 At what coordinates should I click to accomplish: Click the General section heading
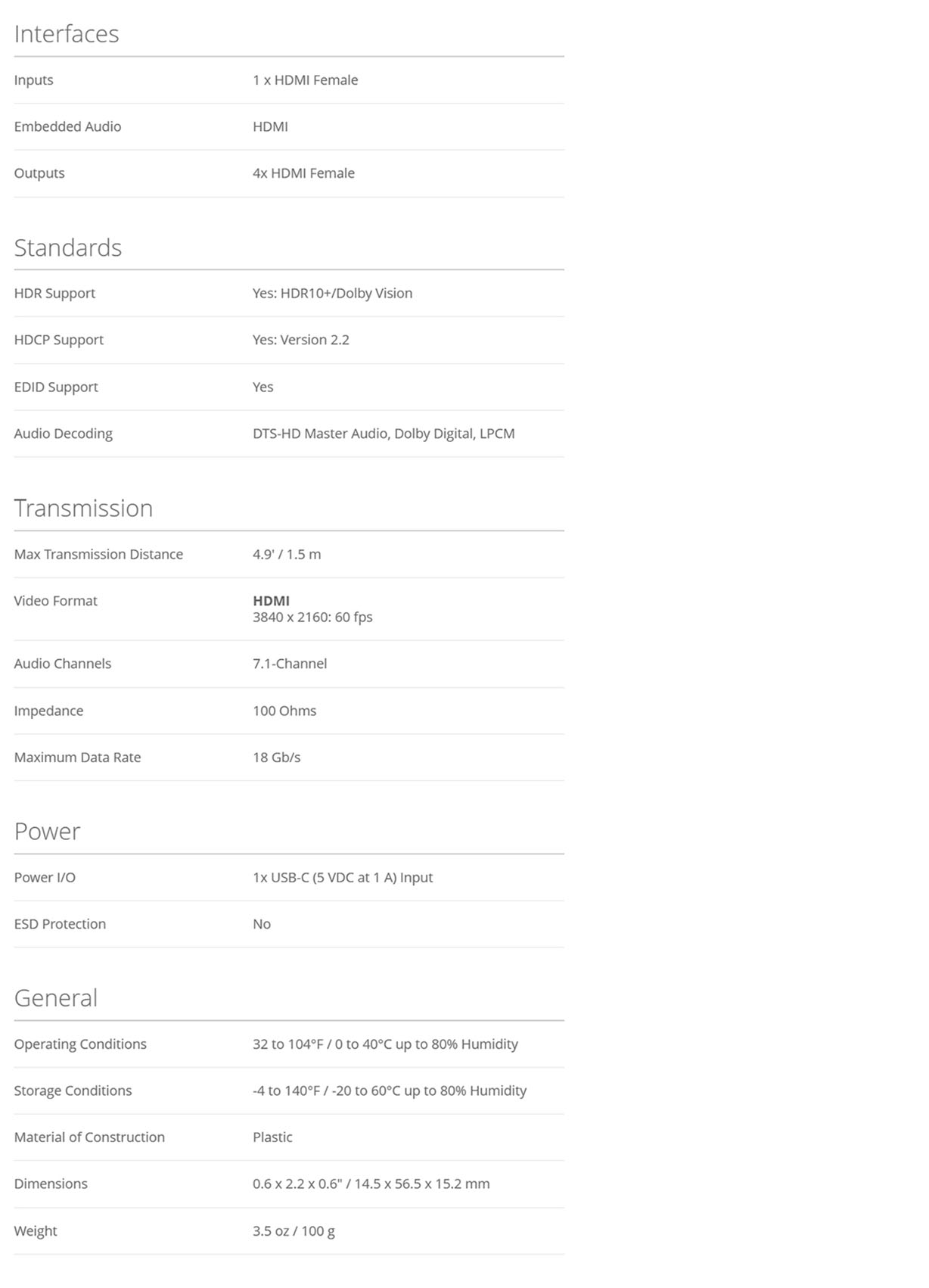coord(56,998)
